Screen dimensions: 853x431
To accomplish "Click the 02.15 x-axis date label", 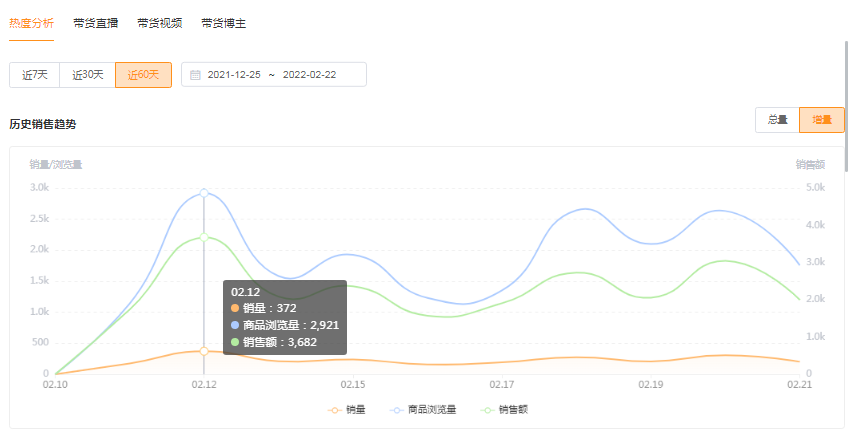I will click(352, 384).
